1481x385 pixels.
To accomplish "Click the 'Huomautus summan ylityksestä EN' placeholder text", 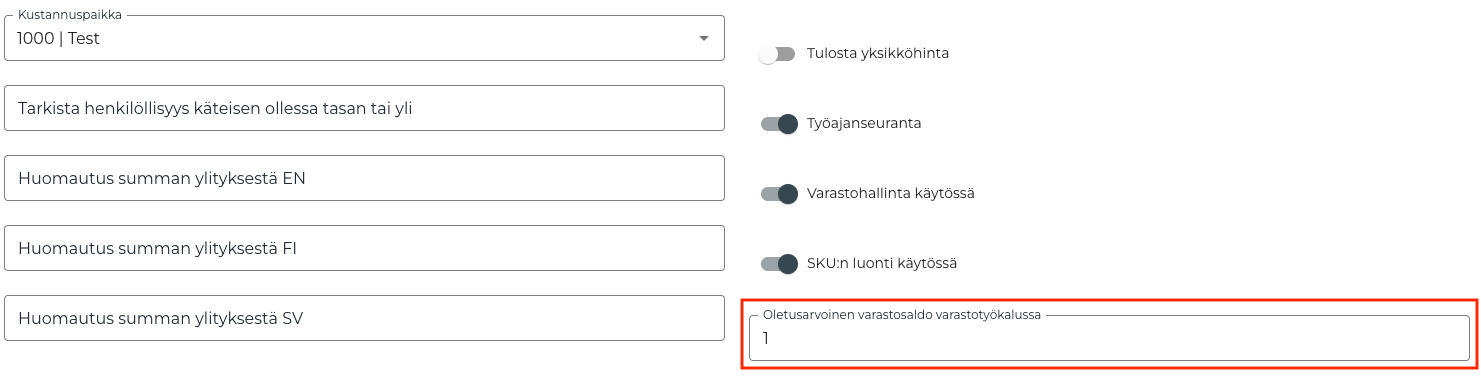I will pos(162,179).
